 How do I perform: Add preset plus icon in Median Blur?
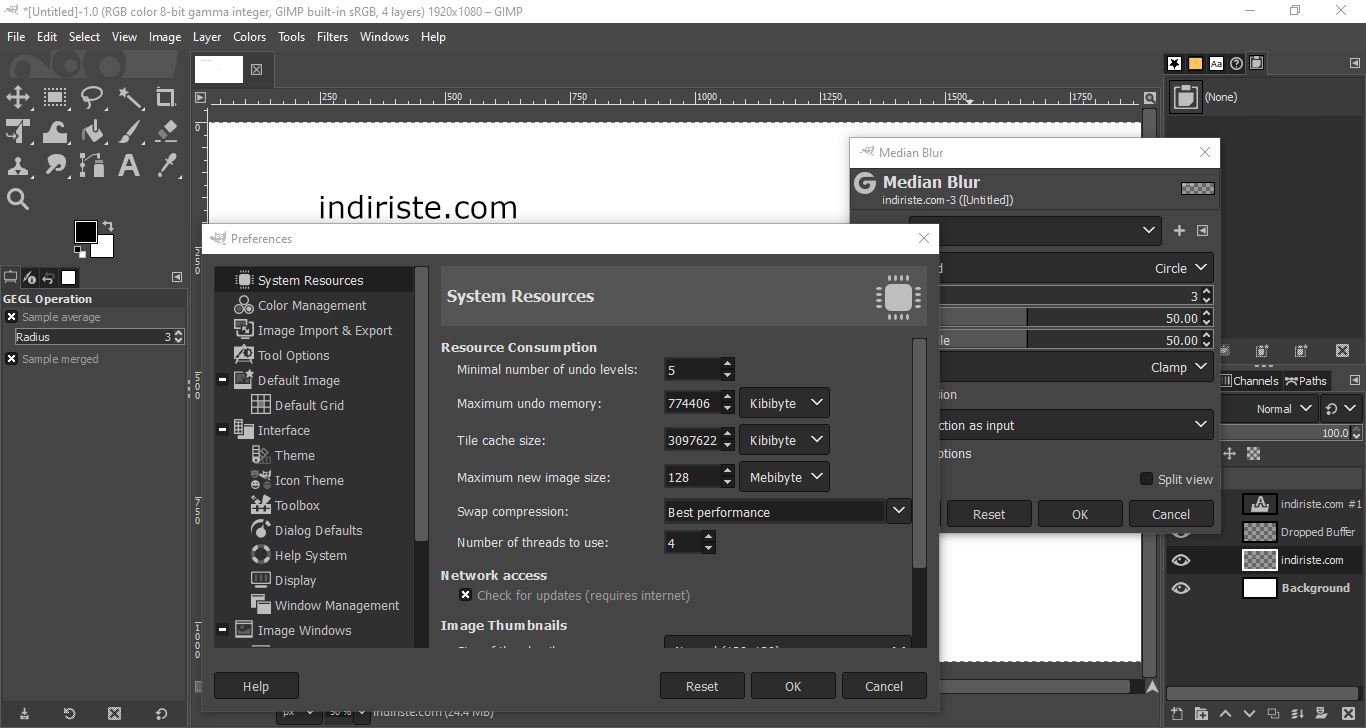pos(1179,230)
